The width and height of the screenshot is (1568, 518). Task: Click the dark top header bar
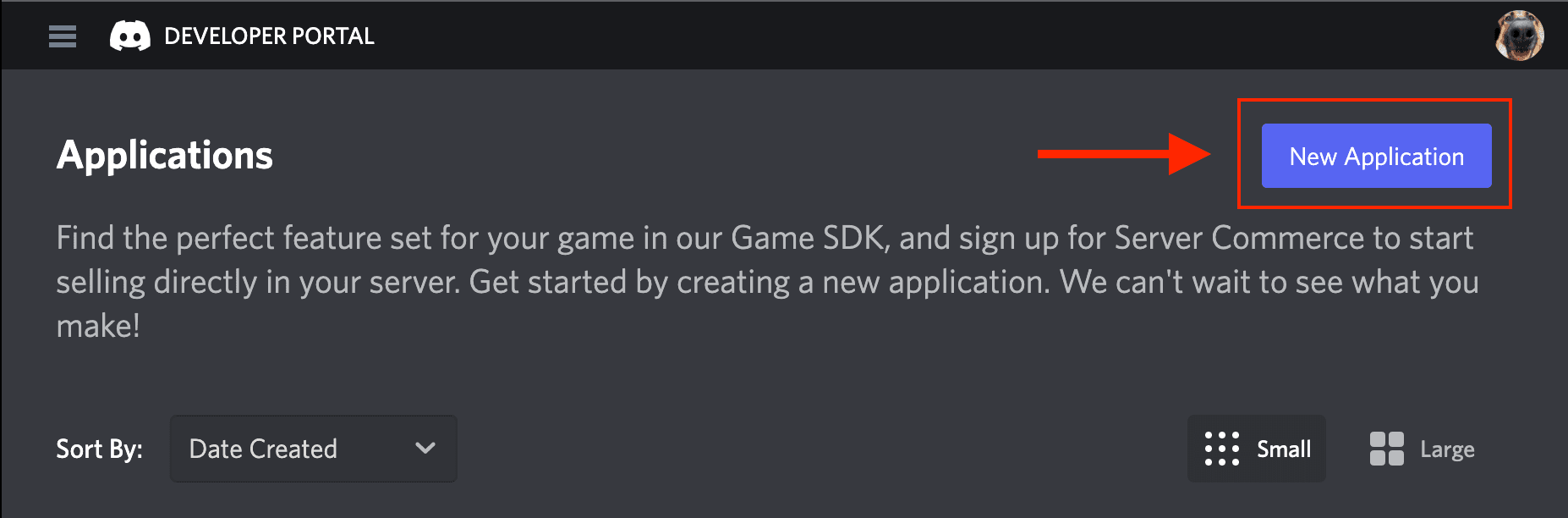pyautogui.click(x=784, y=36)
